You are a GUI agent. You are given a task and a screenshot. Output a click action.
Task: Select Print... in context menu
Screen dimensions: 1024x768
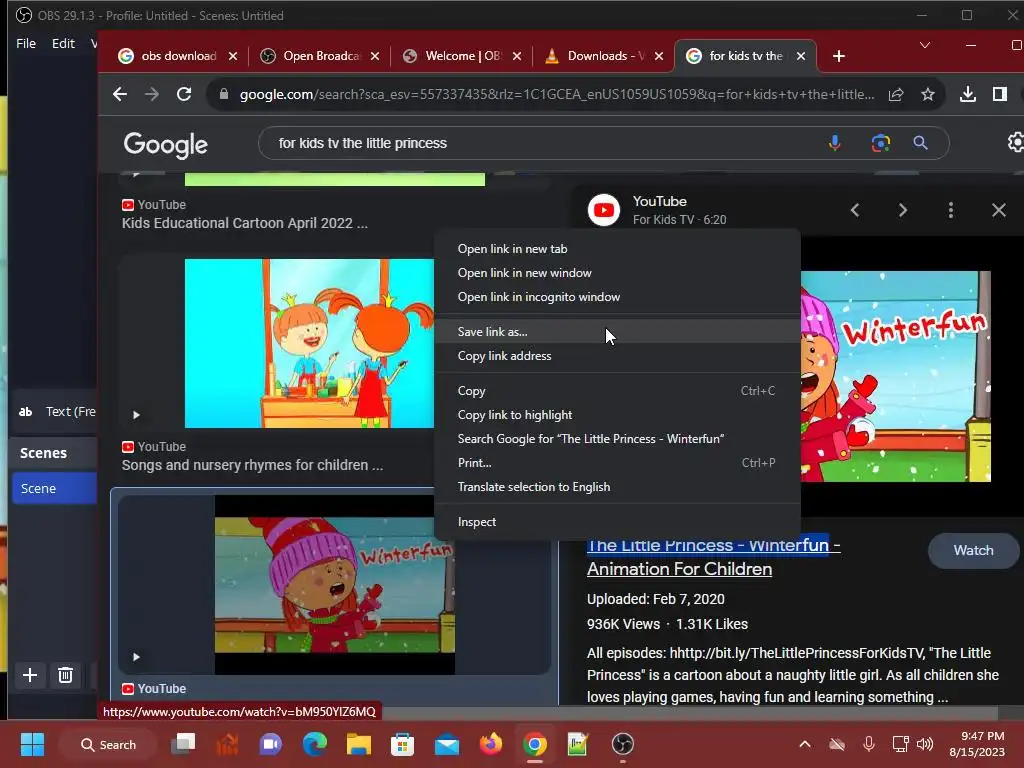[617, 463]
